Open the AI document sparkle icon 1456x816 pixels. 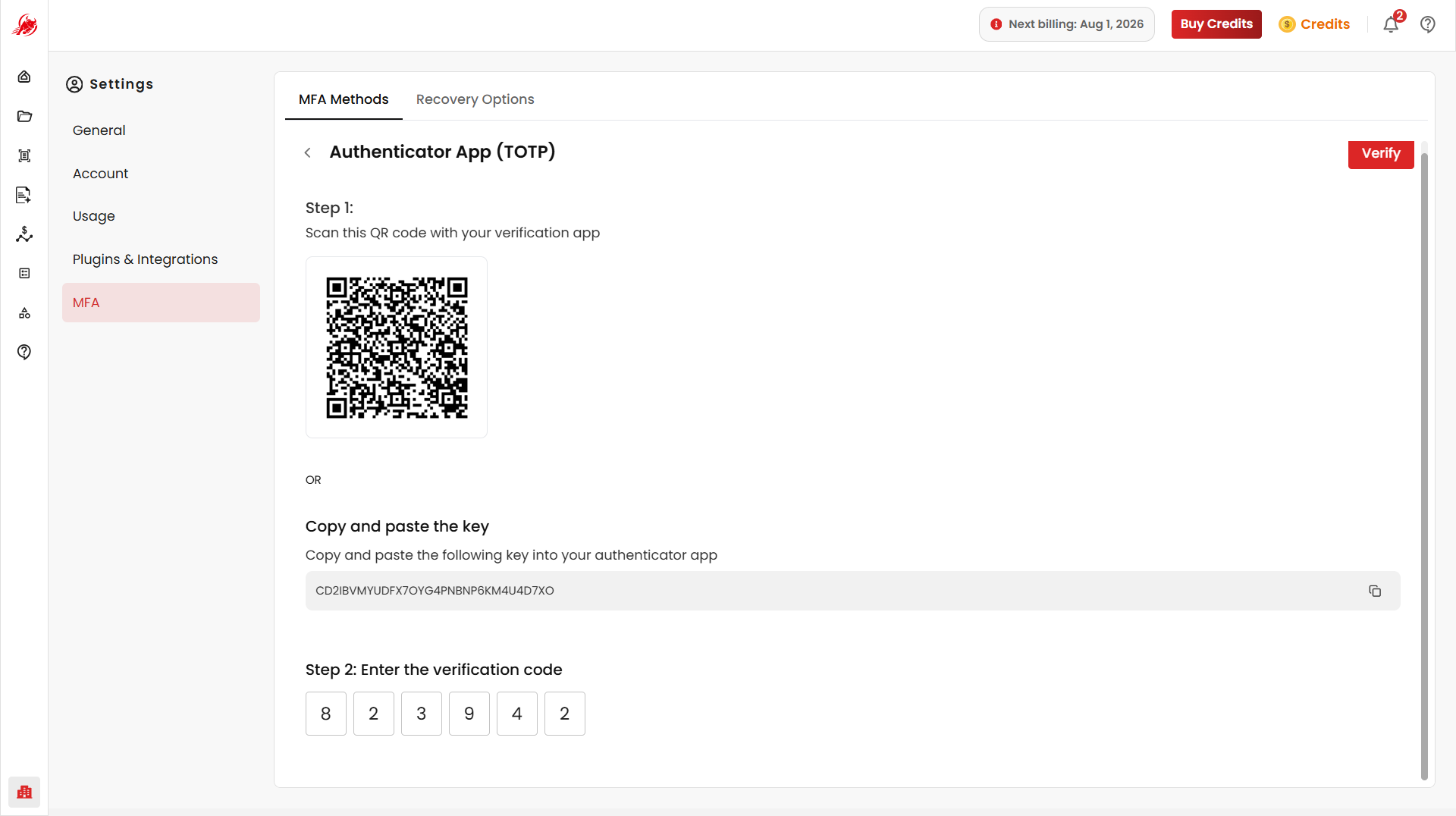24,195
